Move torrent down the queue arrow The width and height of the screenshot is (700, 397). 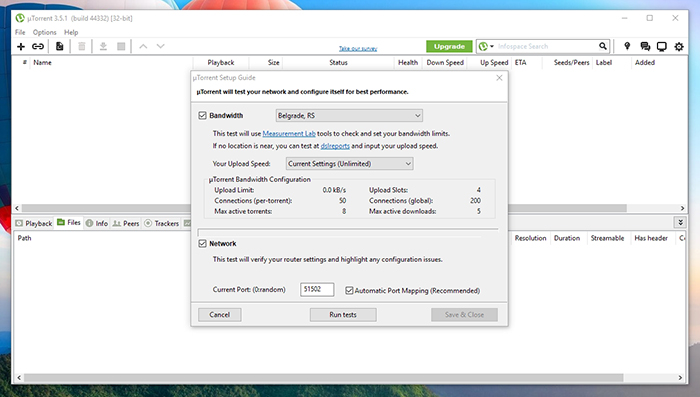[161, 46]
